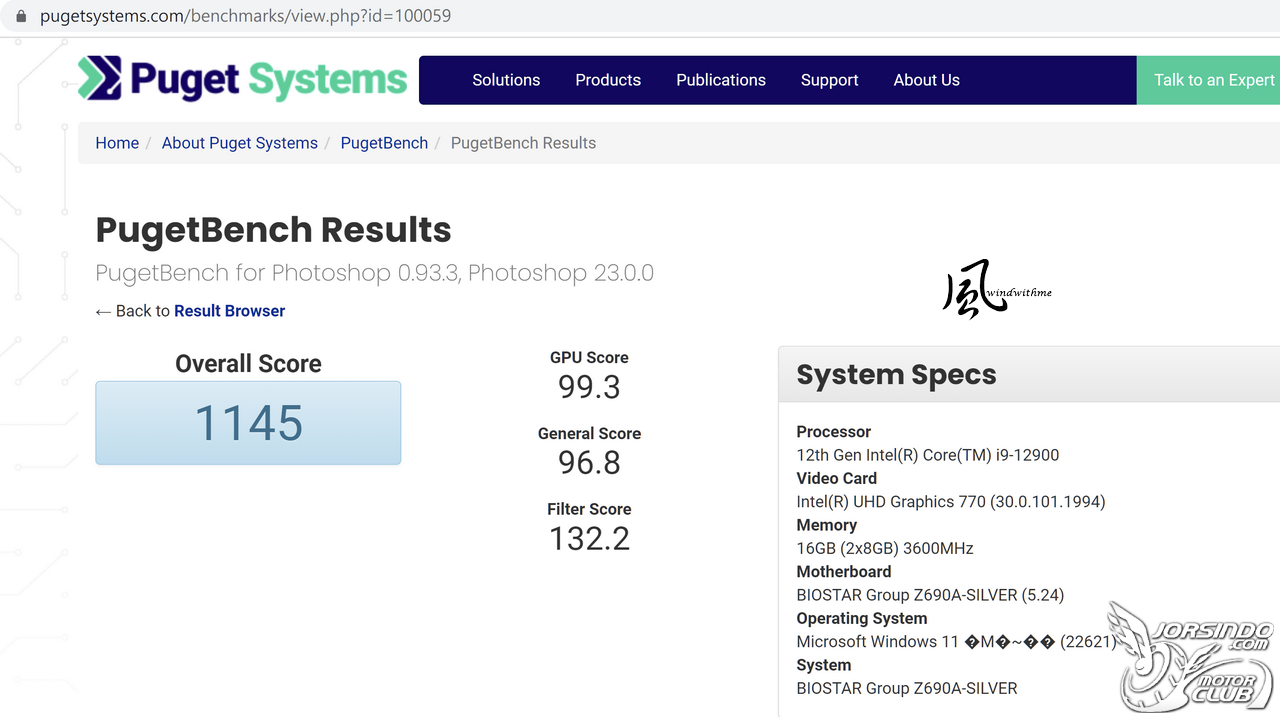
Task: Open the Products menu
Action: pos(608,80)
